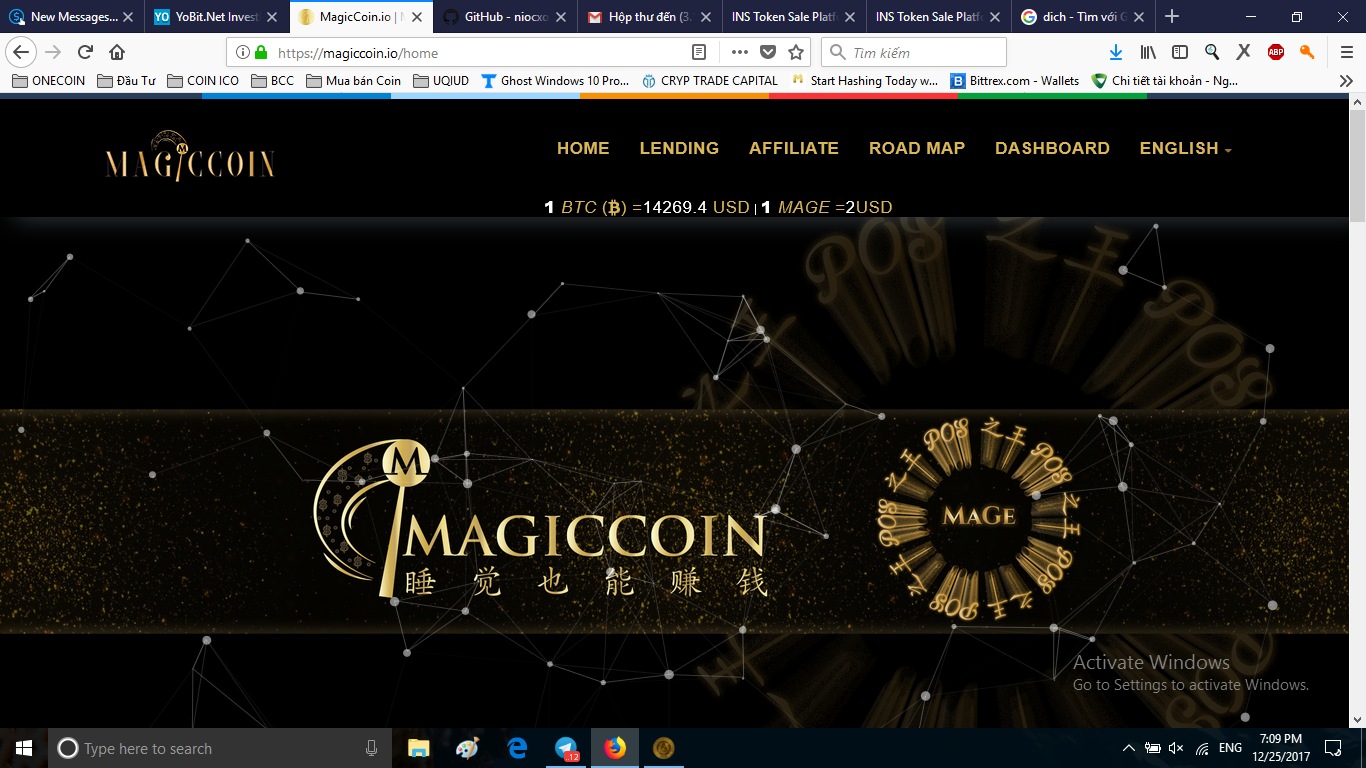Show site information for magiccoin.io
The image size is (1366, 768).
(243, 52)
